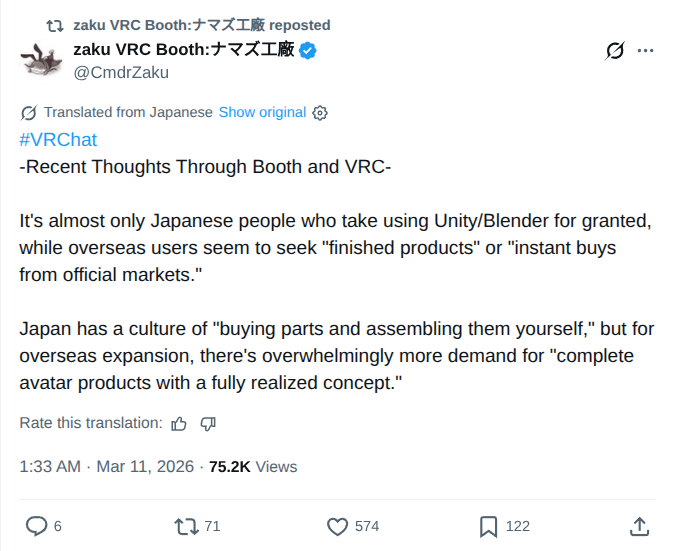Open the #VRChat hashtag

(x=58, y=140)
